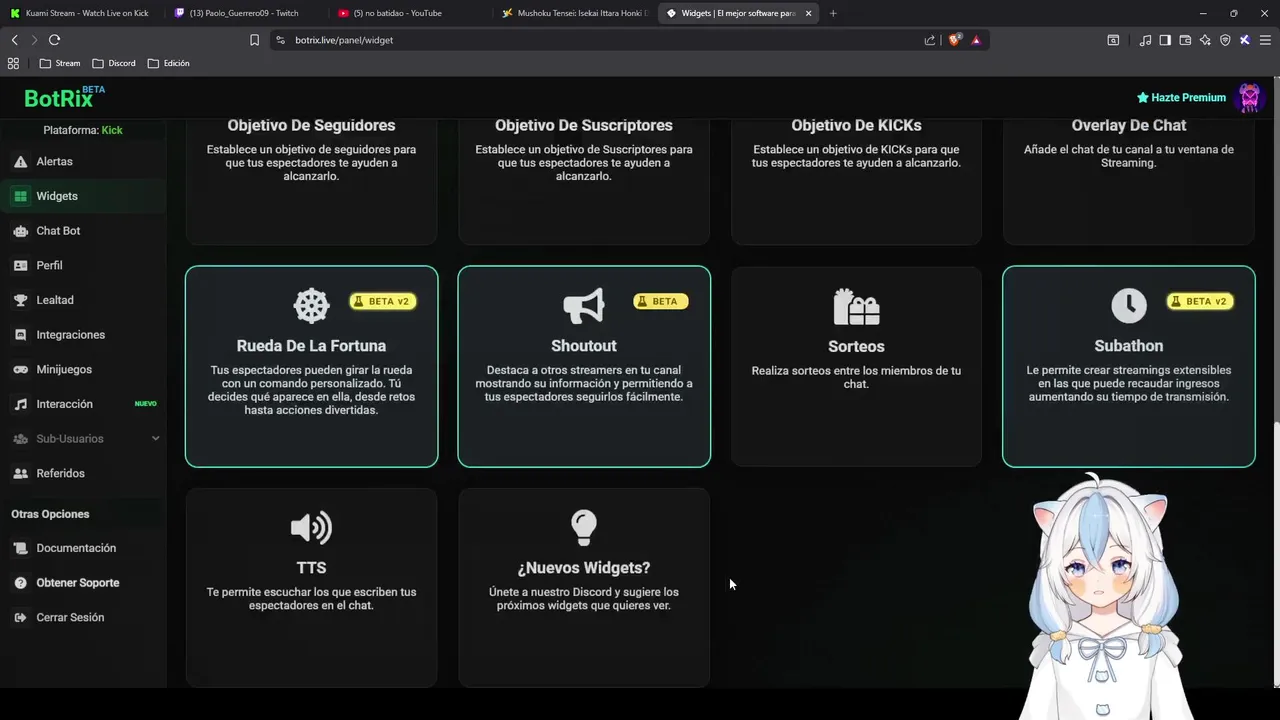Open the Discord bookmarks folder

point(114,63)
